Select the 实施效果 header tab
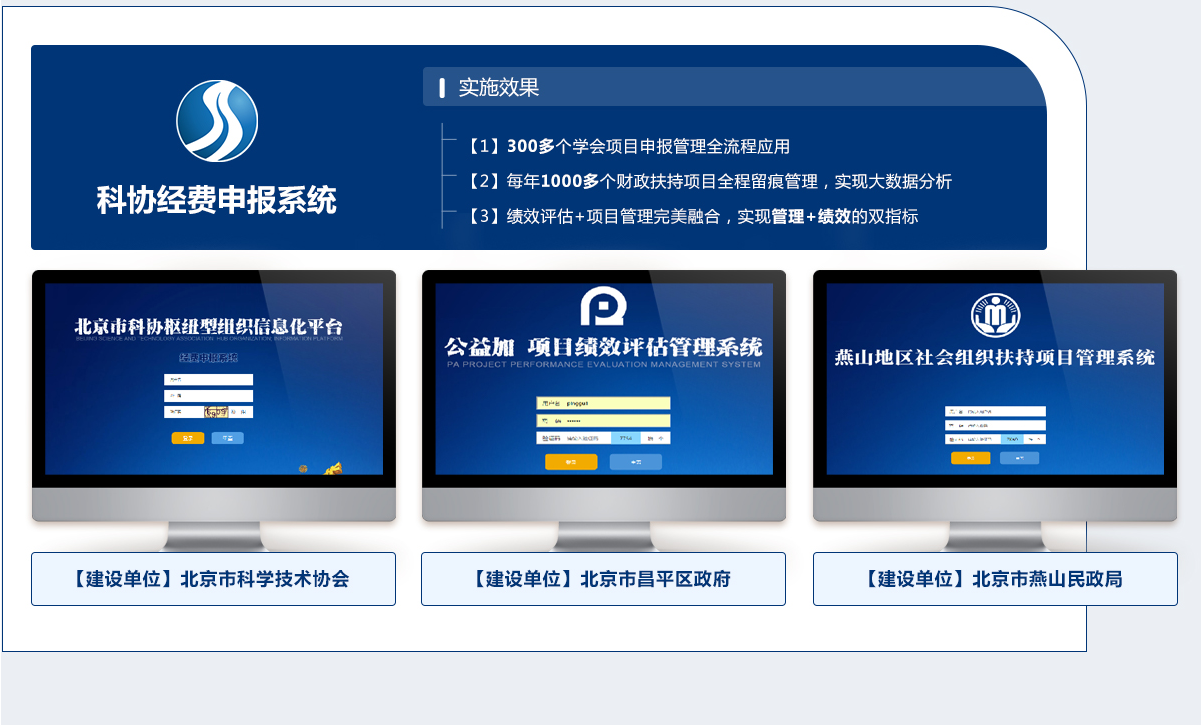Screen dimensions: 1203x725 pos(480,88)
